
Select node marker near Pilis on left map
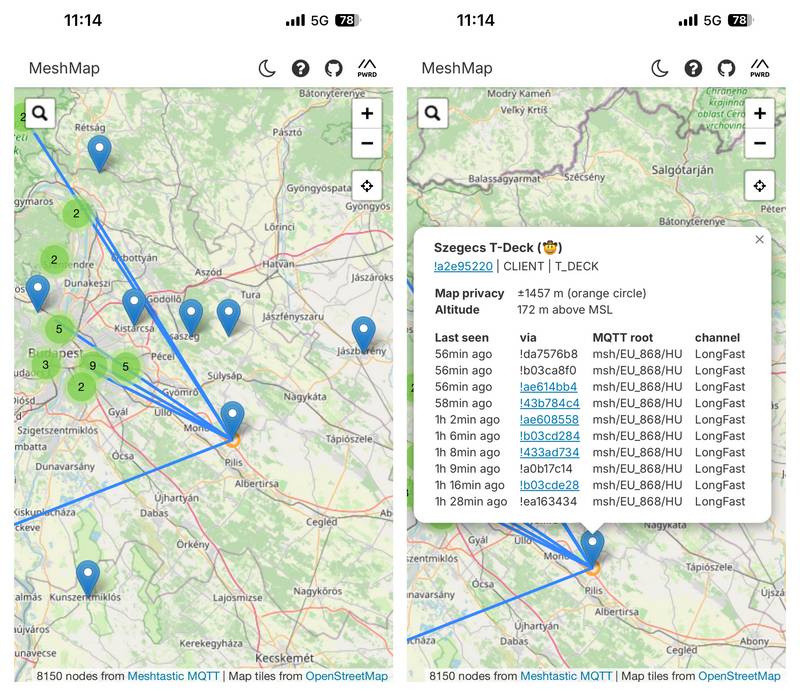click(233, 419)
